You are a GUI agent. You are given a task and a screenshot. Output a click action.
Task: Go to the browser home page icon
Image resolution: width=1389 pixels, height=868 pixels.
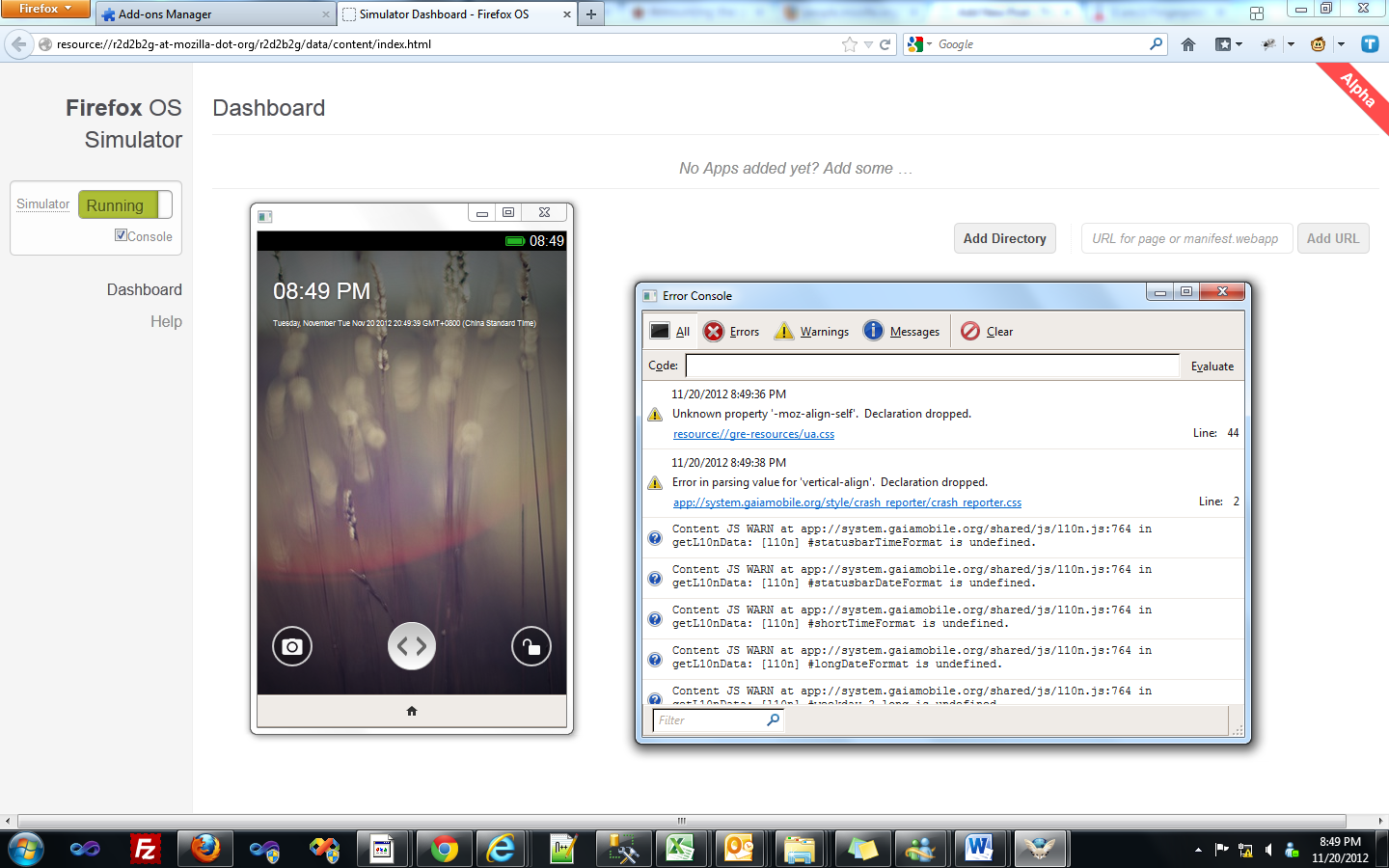[x=1188, y=44]
